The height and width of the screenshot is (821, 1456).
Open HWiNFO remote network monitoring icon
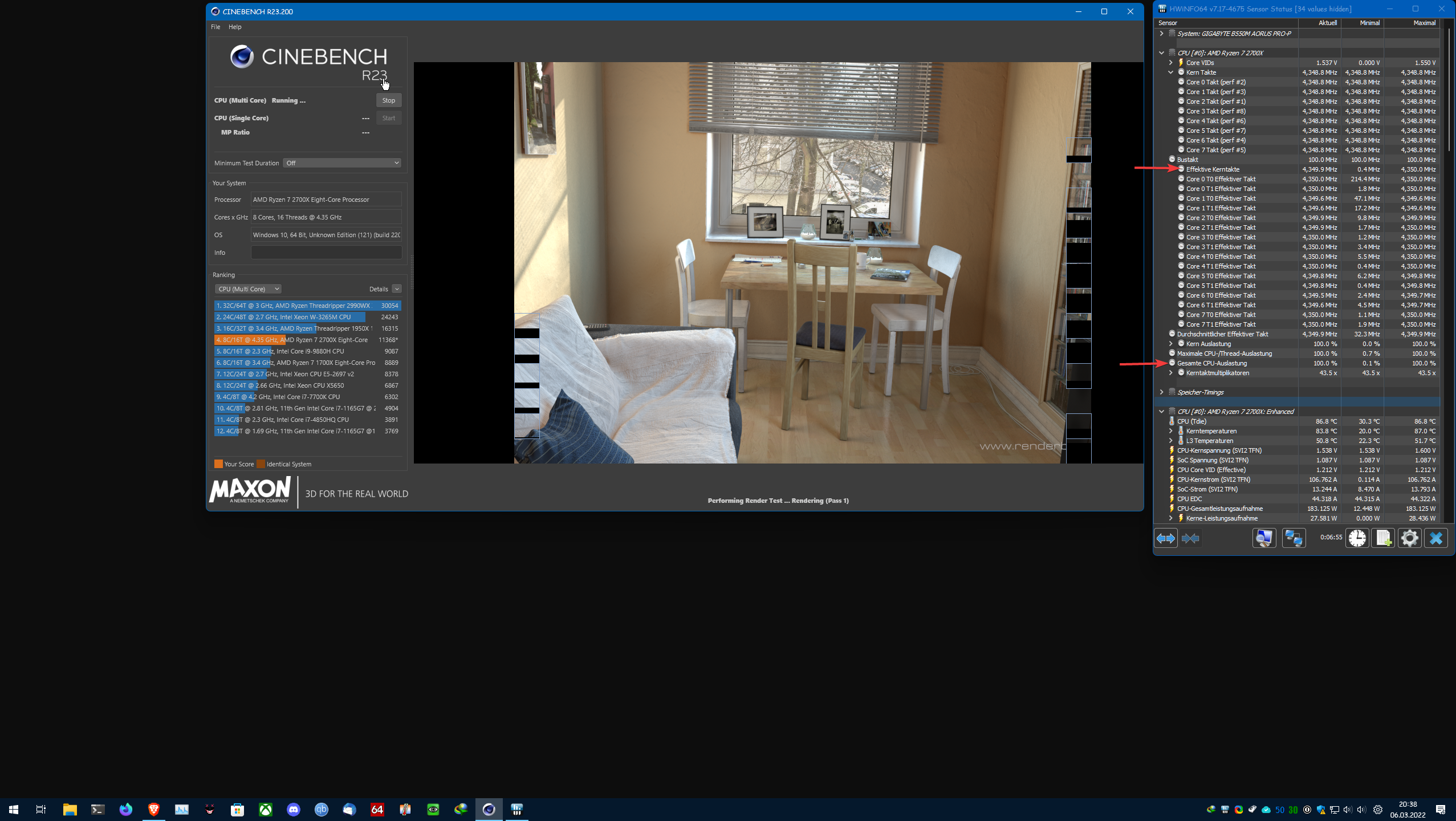click(x=1294, y=538)
